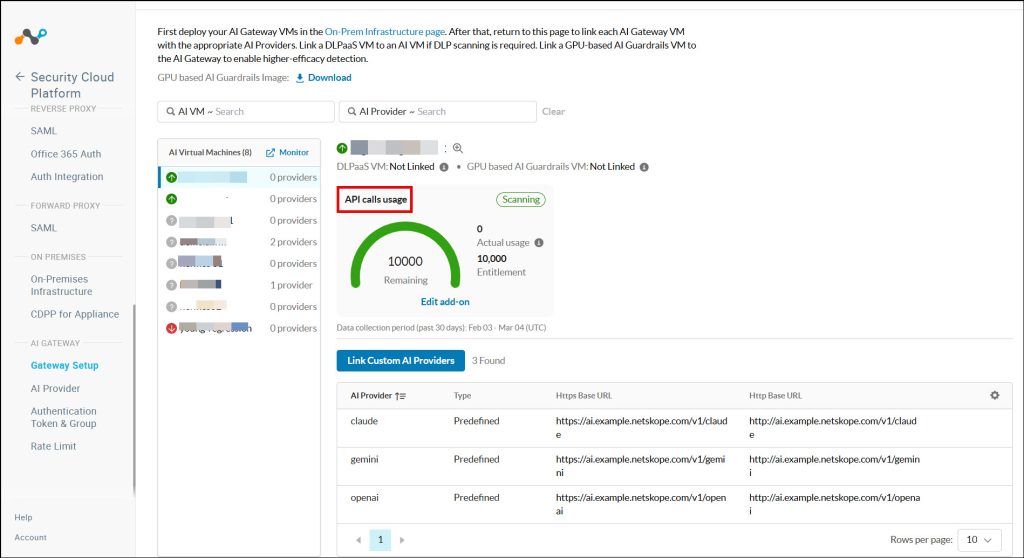The width and height of the screenshot is (1024, 558).
Task: Click the Monitor external link icon
Action: coord(270,152)
